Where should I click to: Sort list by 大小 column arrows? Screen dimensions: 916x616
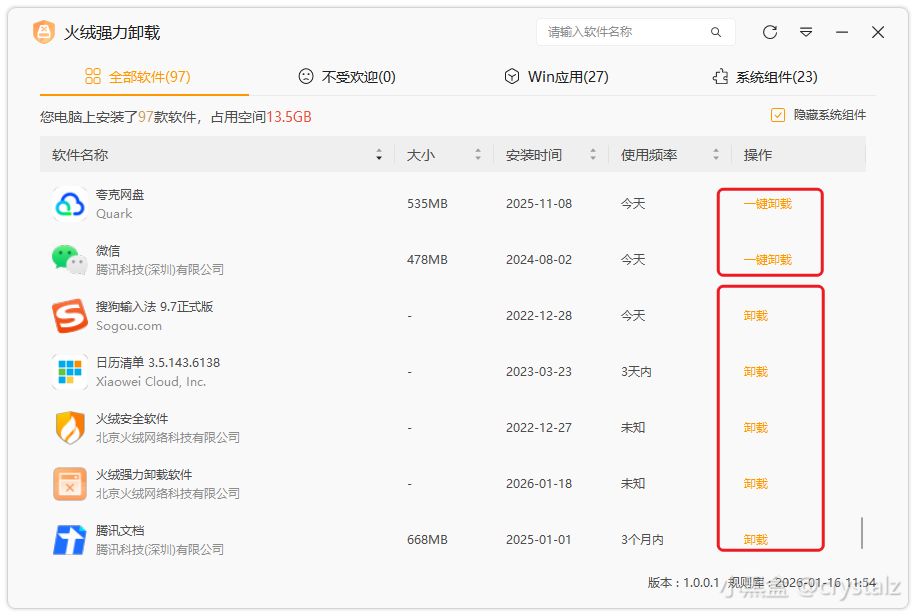tap(478, 155)
